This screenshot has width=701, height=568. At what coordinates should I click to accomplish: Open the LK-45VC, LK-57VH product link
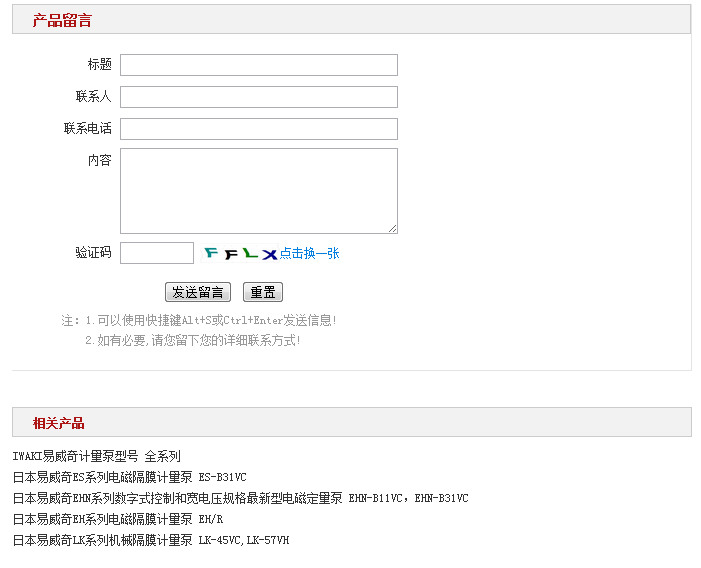coord(151,540)
